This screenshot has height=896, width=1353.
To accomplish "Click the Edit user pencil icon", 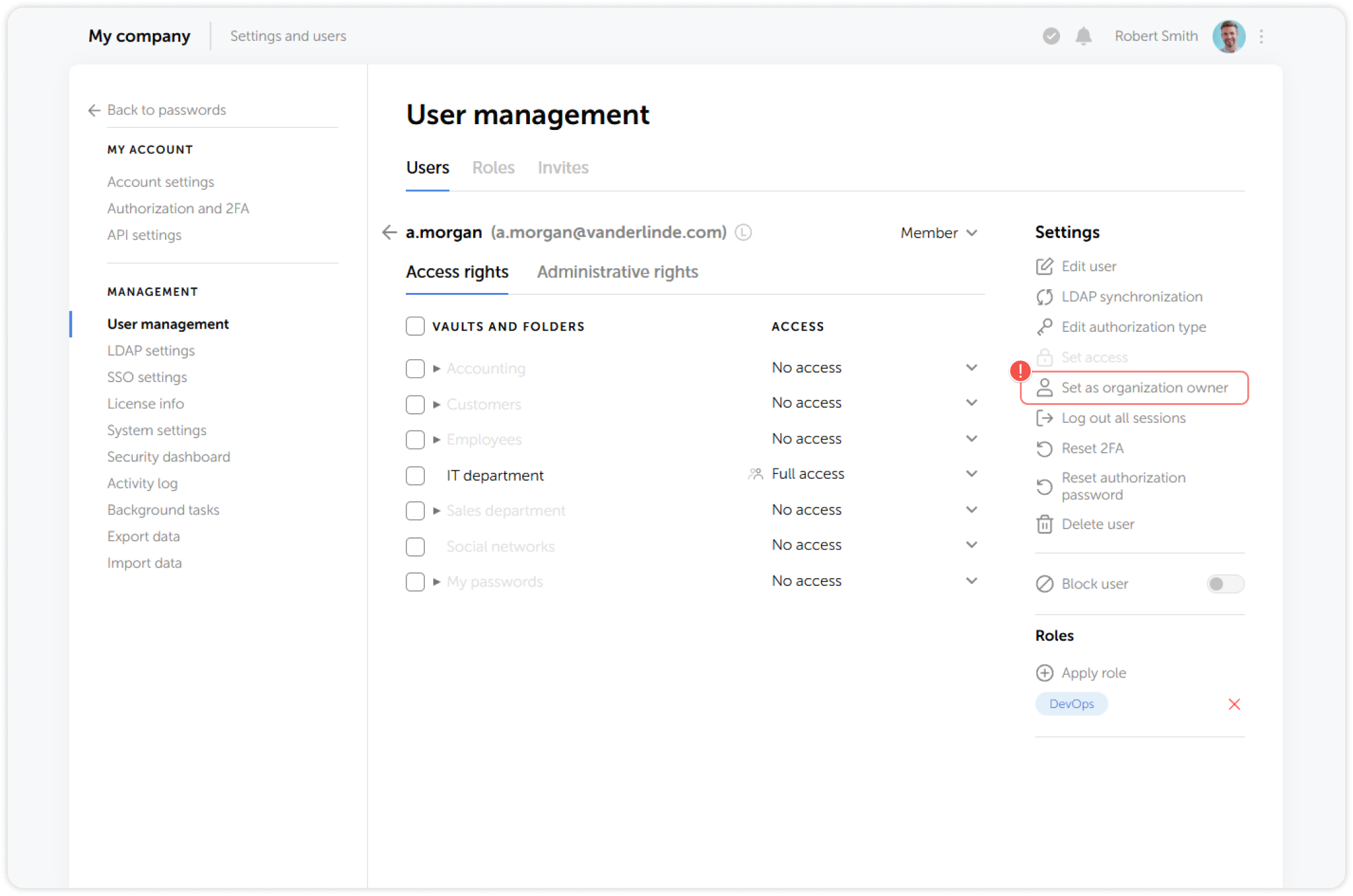I will [x=1045, y=266].
